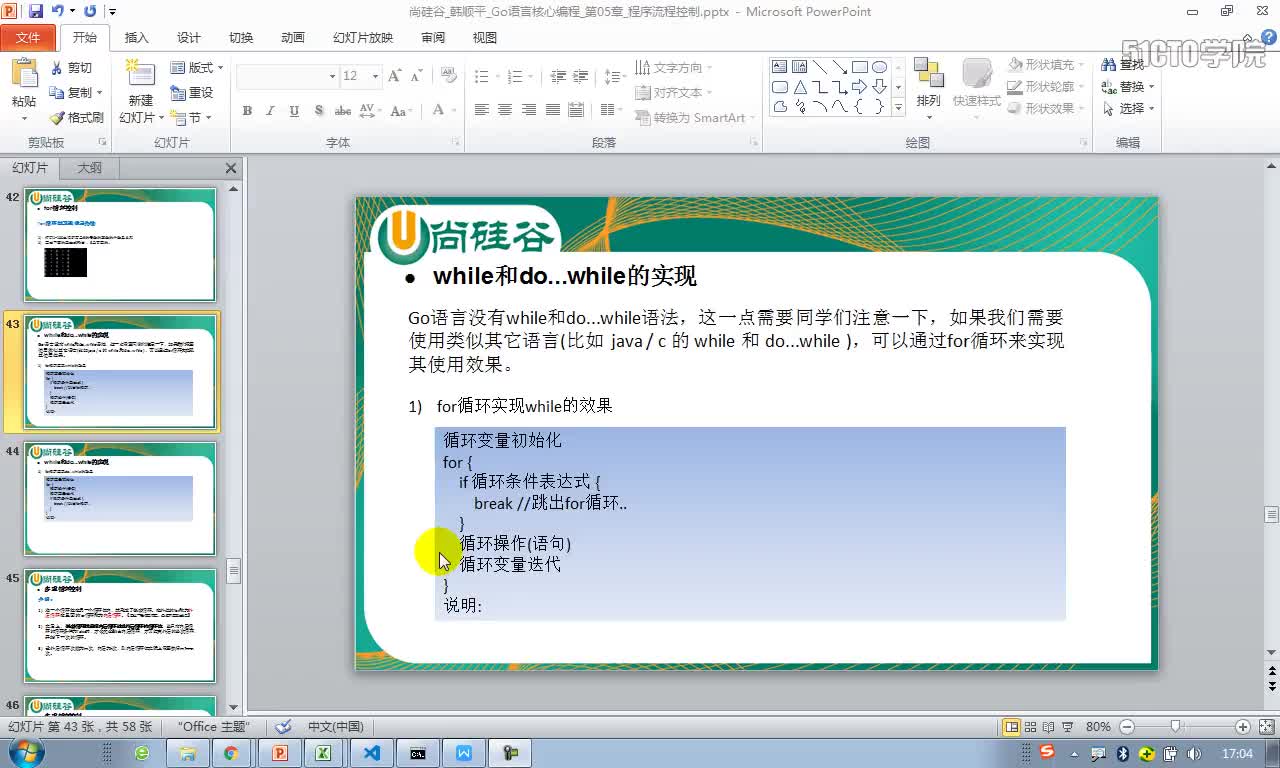Select the Right Arrow shape
This screenshot has height=768, width=1280.
click(x=859, y=87)
